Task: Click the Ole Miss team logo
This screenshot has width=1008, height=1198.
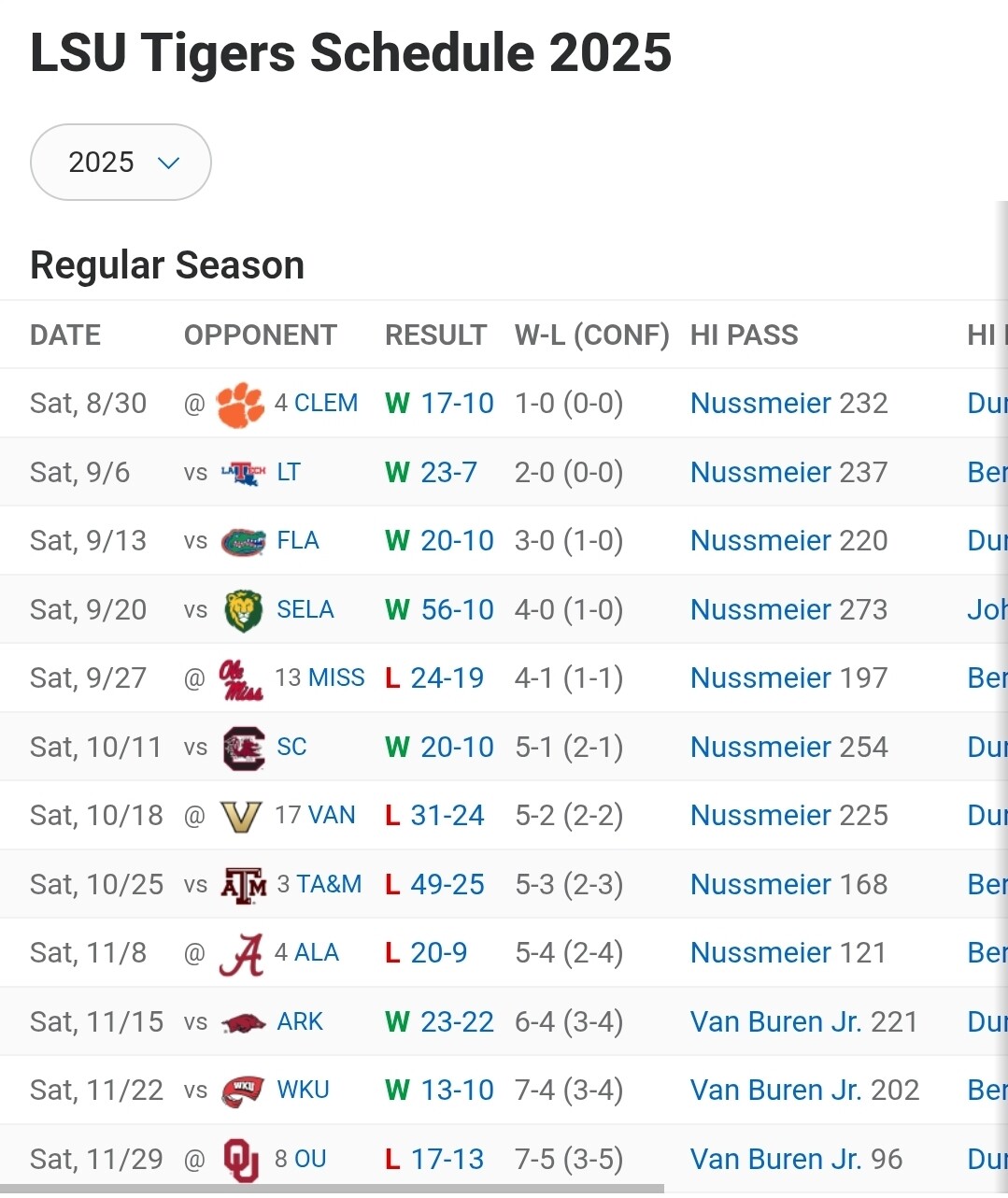Action: pyautogui.click(x=240, y=679)
